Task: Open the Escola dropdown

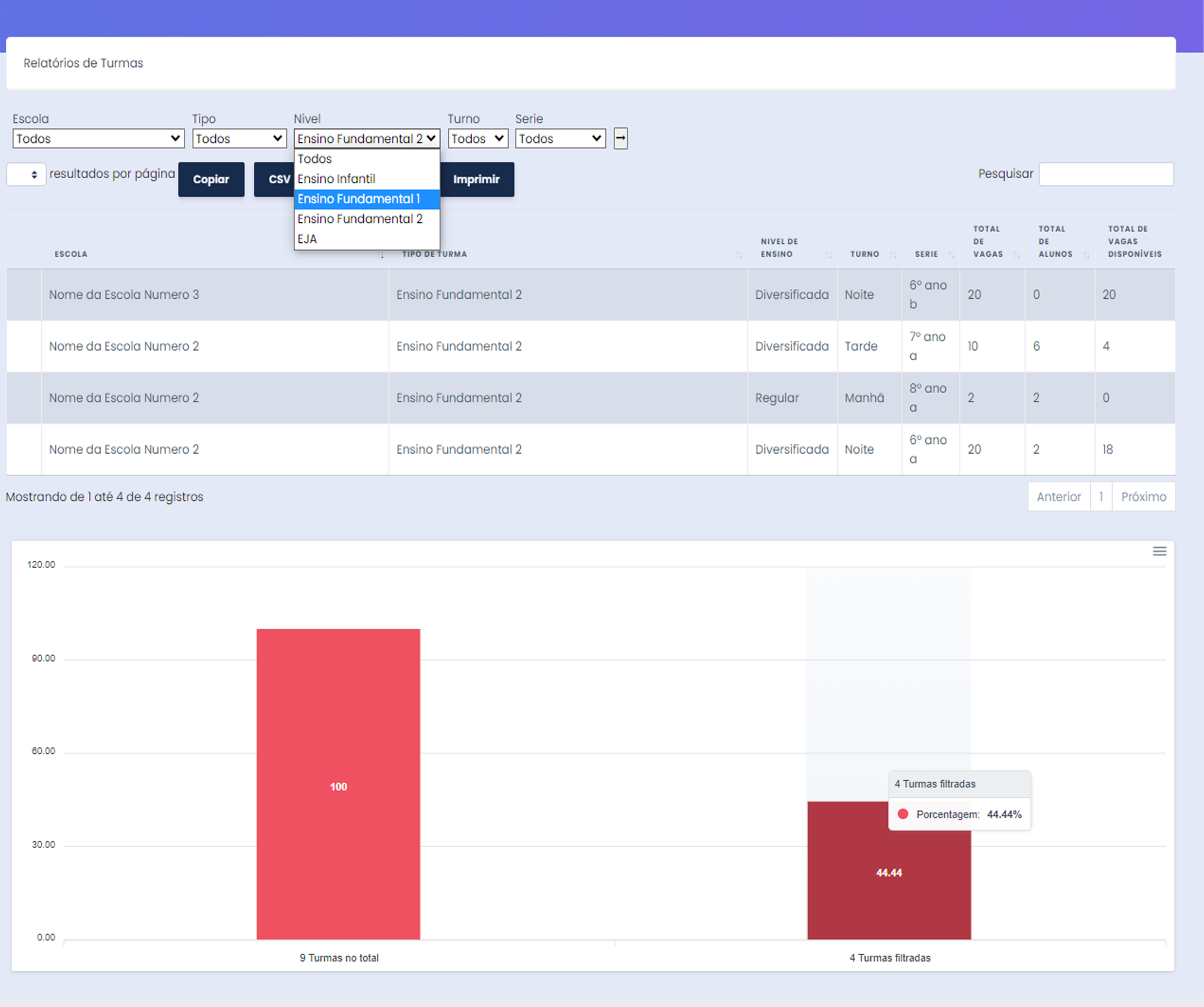Action: coord(98,138)
